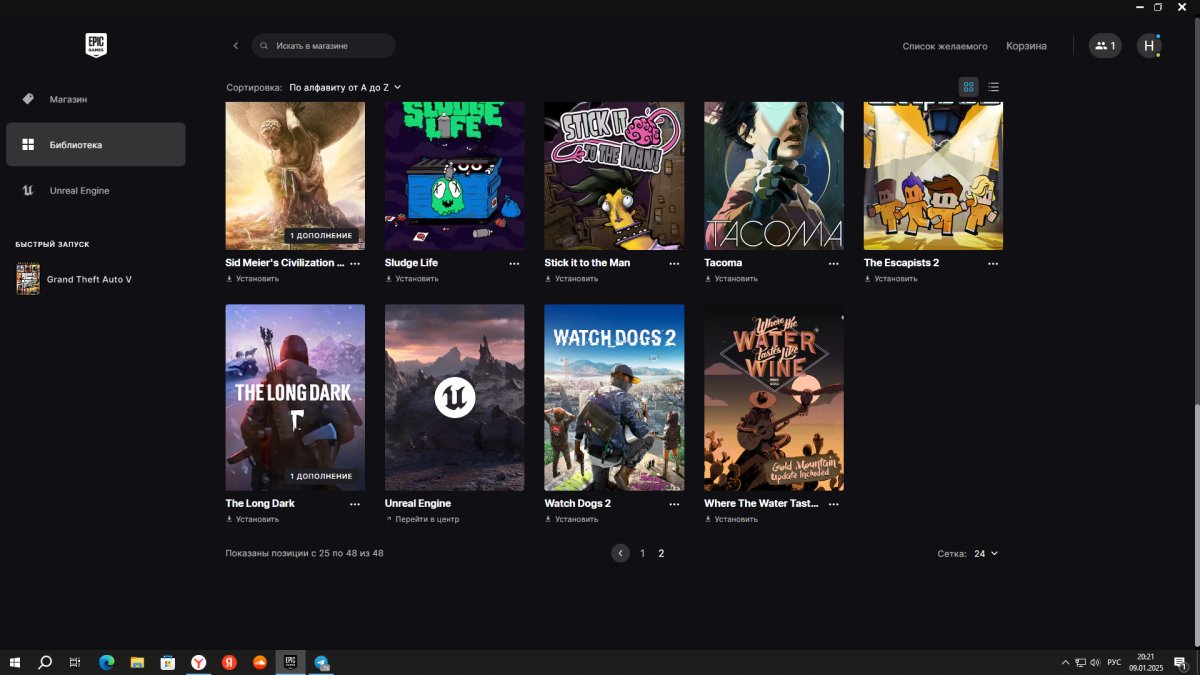The width and height of the screenshot is (1200, 675).
Task: Open Корзина cart link
Action: [x=1026, y=46]
